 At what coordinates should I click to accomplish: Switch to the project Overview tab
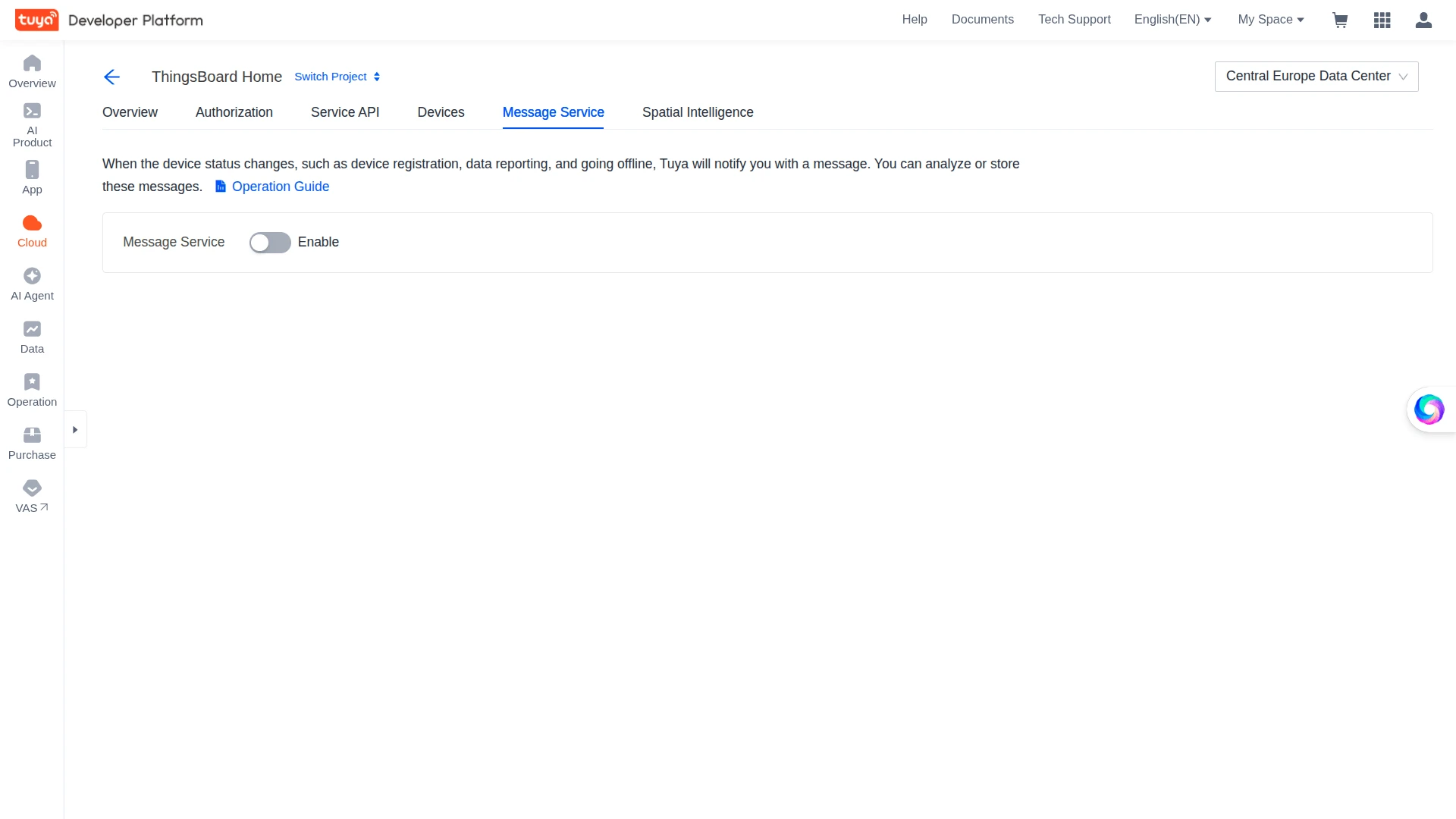click(x=130, y=112)
